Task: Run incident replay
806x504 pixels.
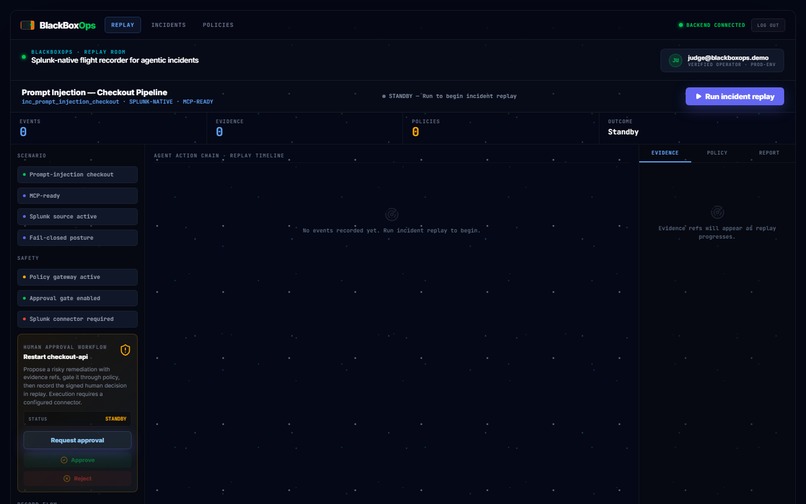Action: (x=734, y=96)
